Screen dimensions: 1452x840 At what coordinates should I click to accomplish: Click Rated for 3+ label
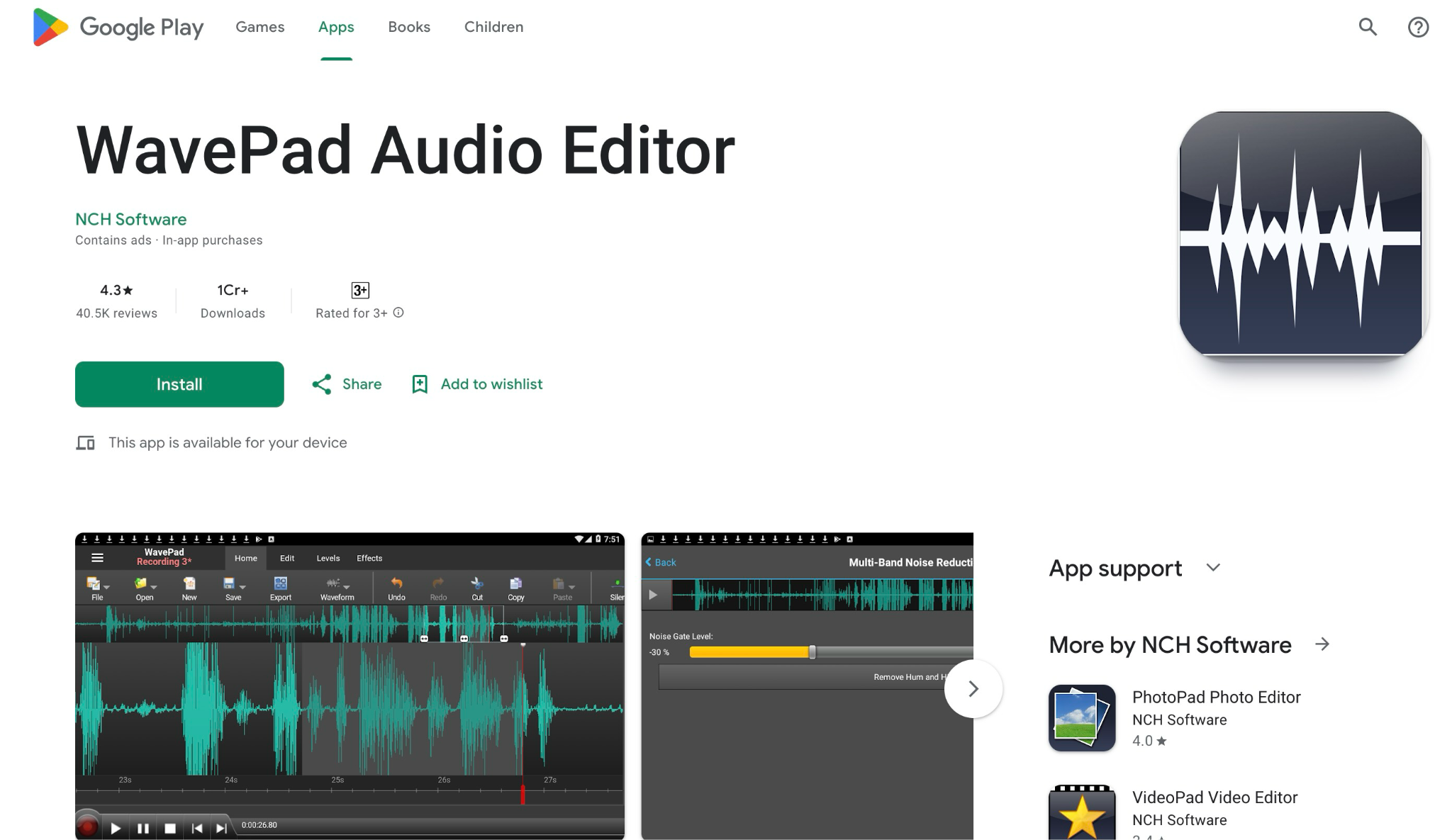point(352,313)
